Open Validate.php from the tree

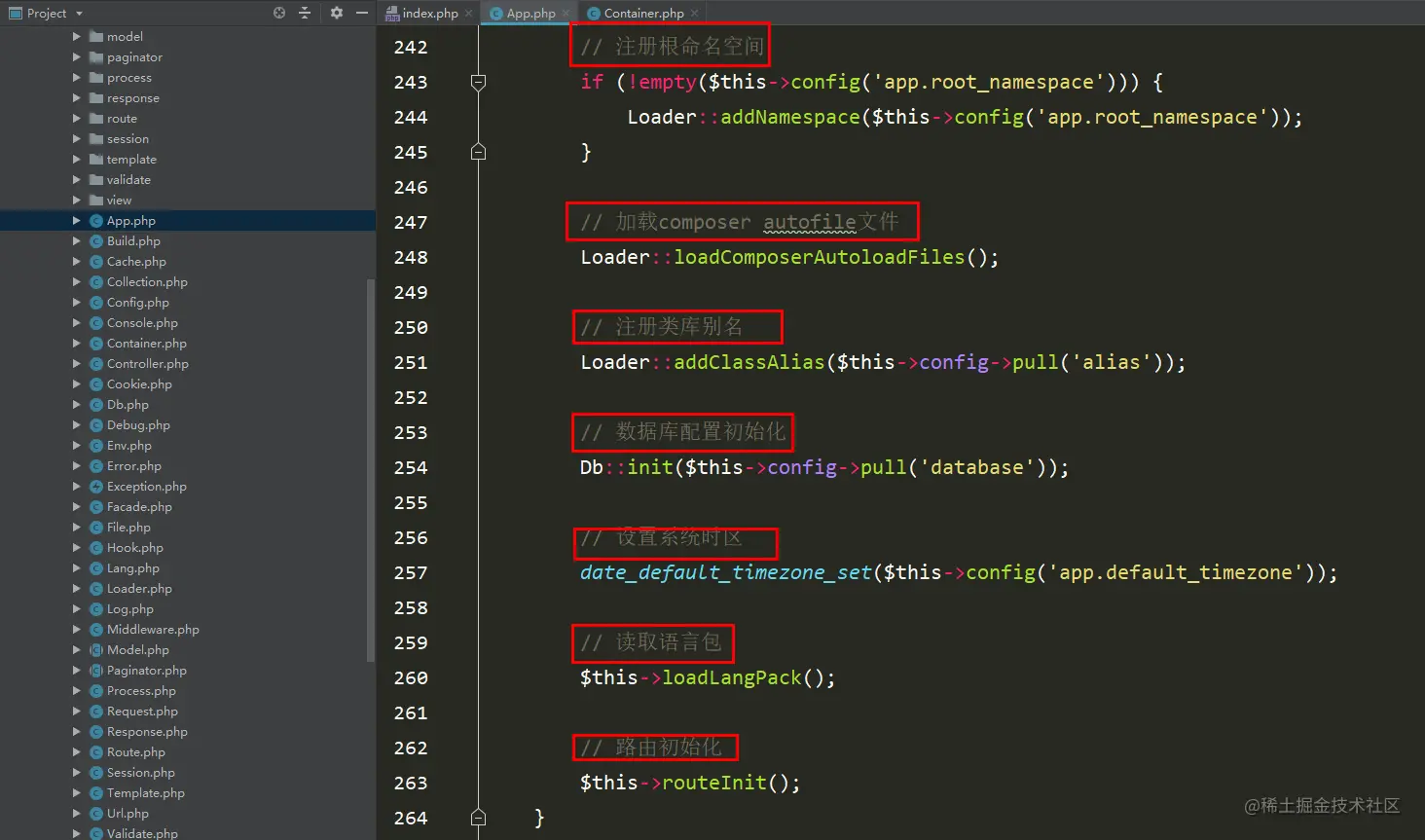(x=142, y=833)
